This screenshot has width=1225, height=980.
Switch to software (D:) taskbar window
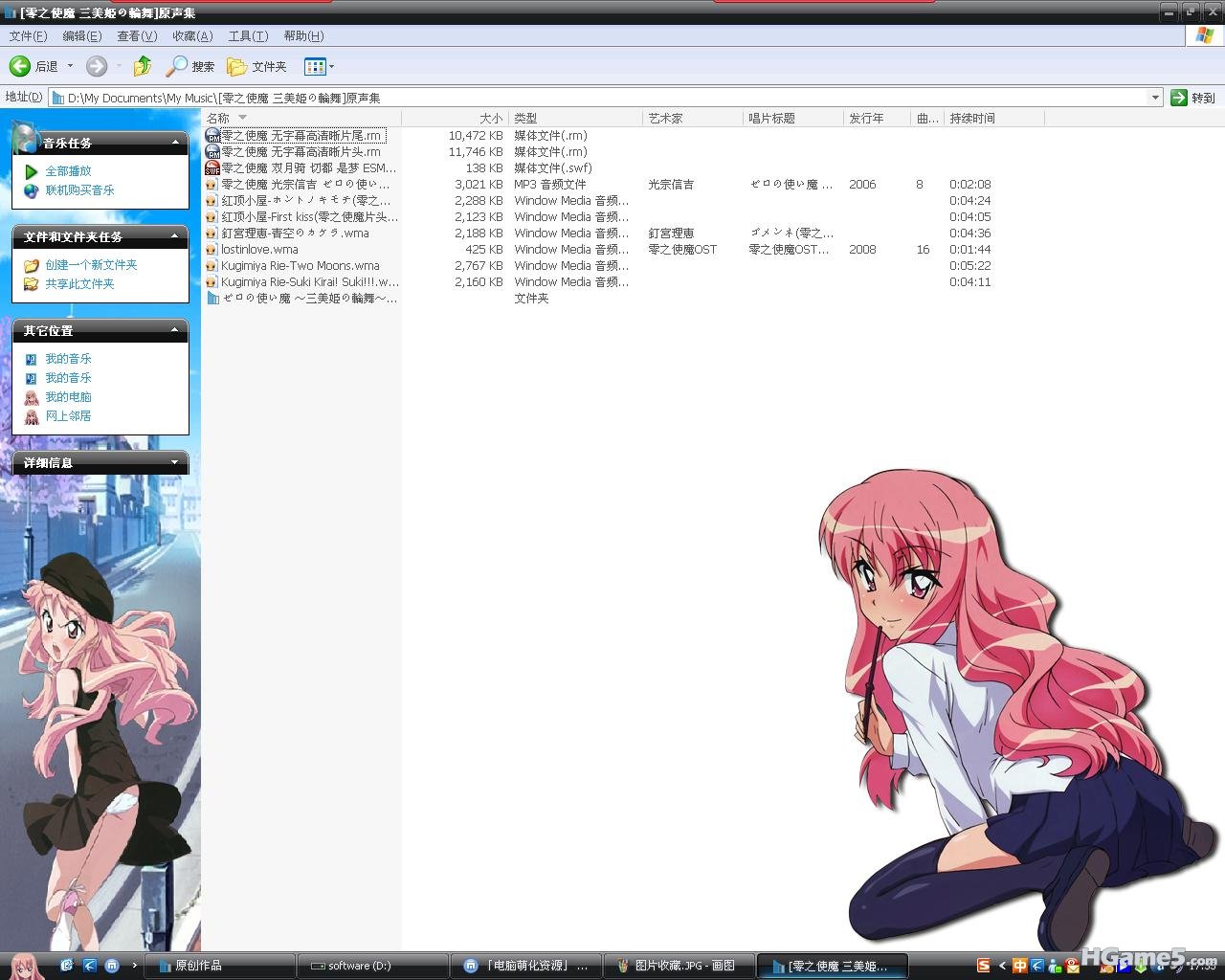click(x=371, y=966)
